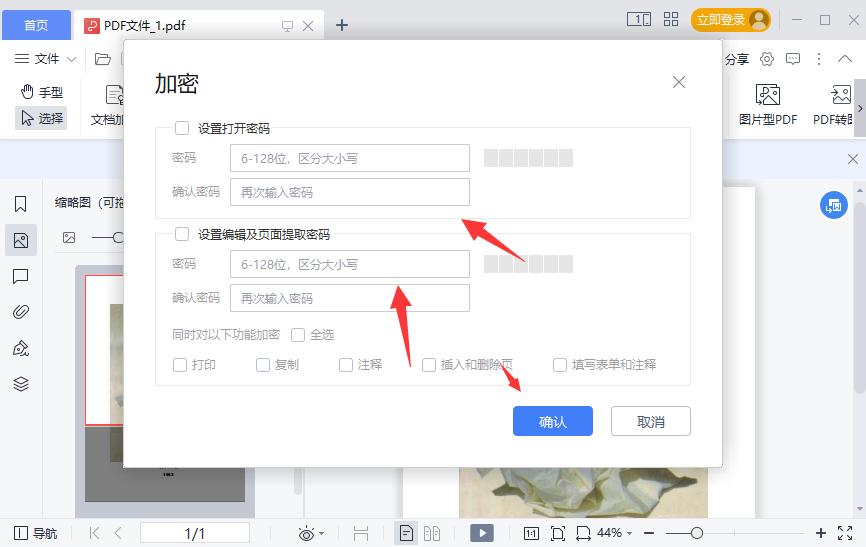
Task: Open a new tab with the plus icon
Action: [342, 25]
